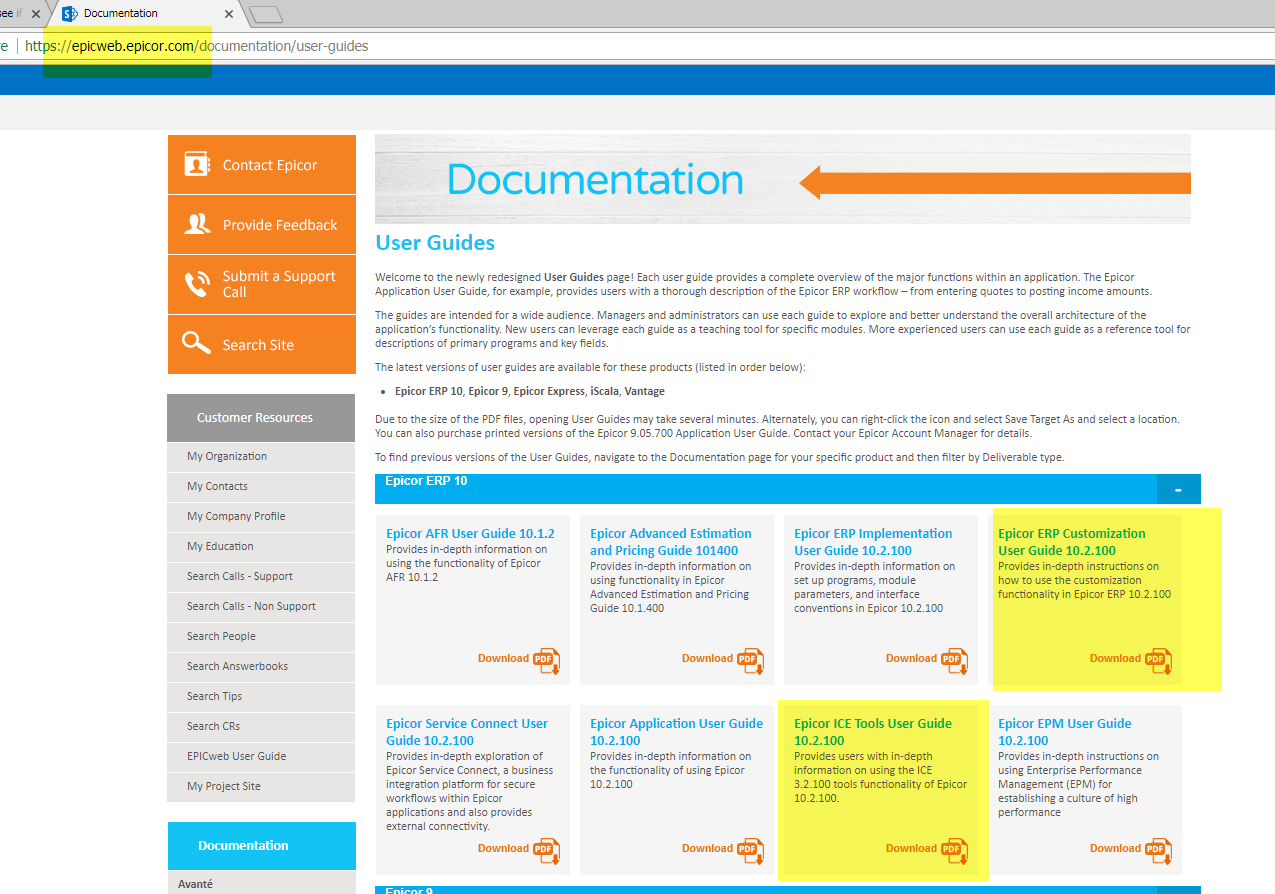Open EPICweb User Guide menu item

coord(261,756)
